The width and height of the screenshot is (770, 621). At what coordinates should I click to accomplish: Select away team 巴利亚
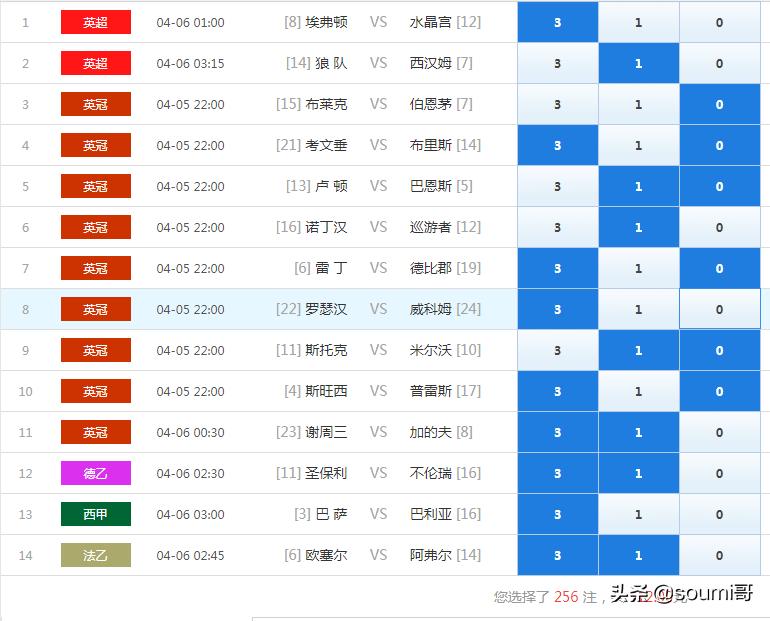click(x=430, y=514)
